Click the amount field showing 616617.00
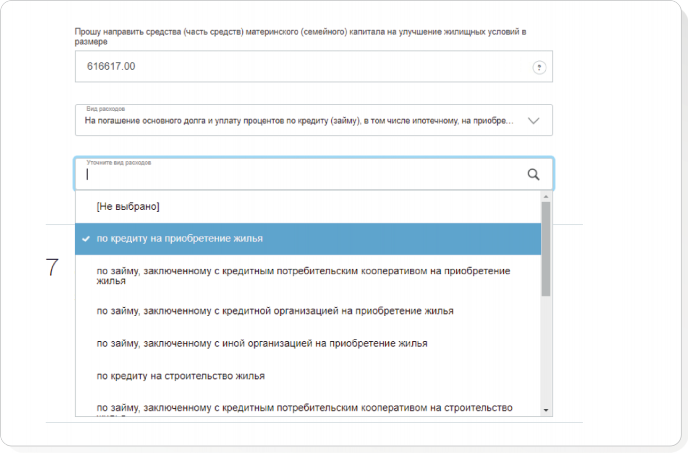The image size is (688, 453). click(313, 66)
